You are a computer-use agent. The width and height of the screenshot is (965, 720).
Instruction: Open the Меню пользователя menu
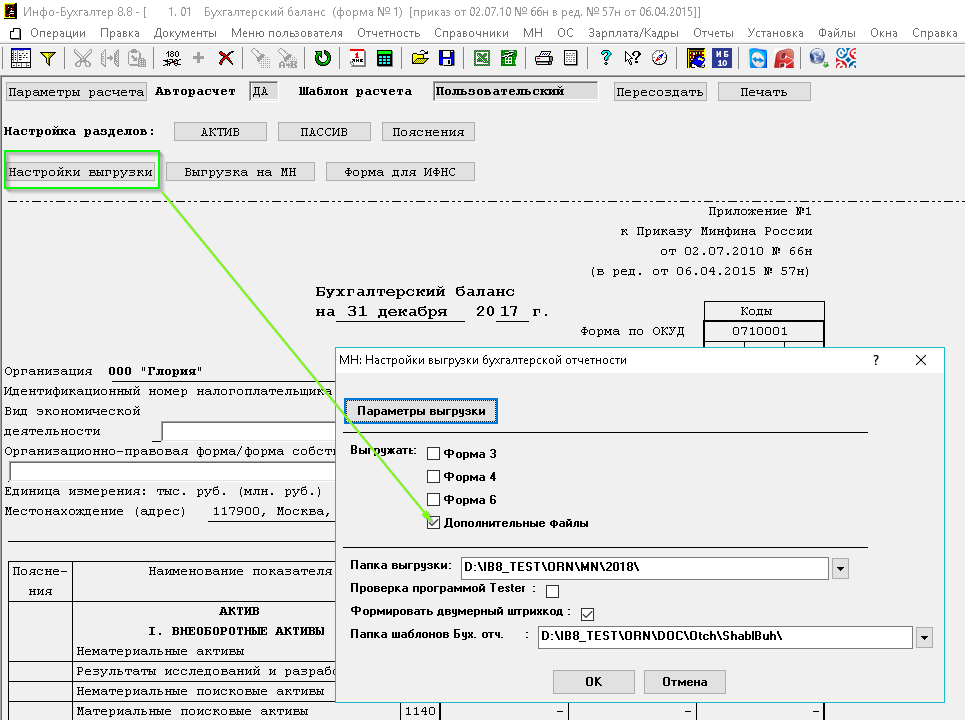[x=287, y=33]
